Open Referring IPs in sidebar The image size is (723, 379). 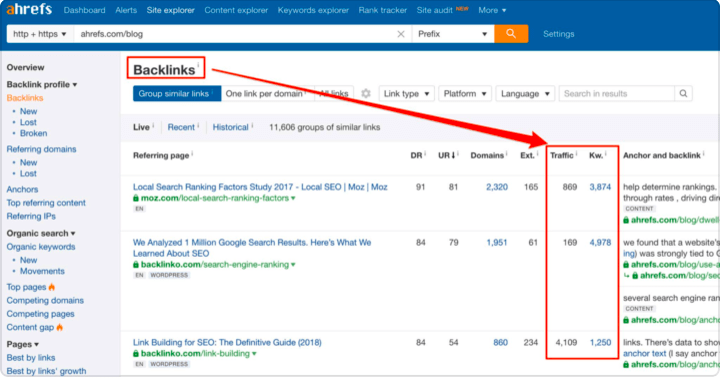(31, 216)
